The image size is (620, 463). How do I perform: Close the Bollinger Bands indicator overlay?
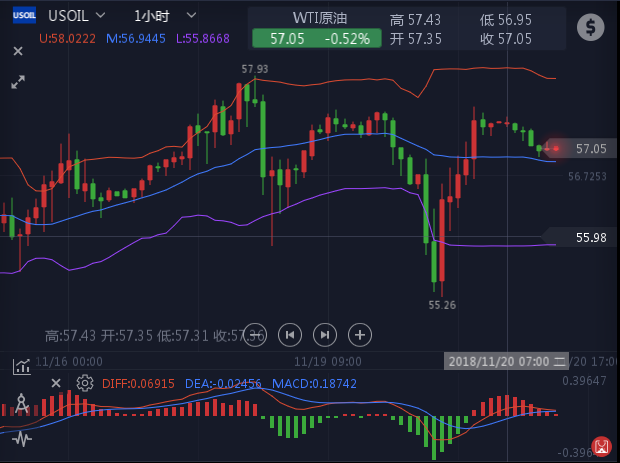coord(18,51)
